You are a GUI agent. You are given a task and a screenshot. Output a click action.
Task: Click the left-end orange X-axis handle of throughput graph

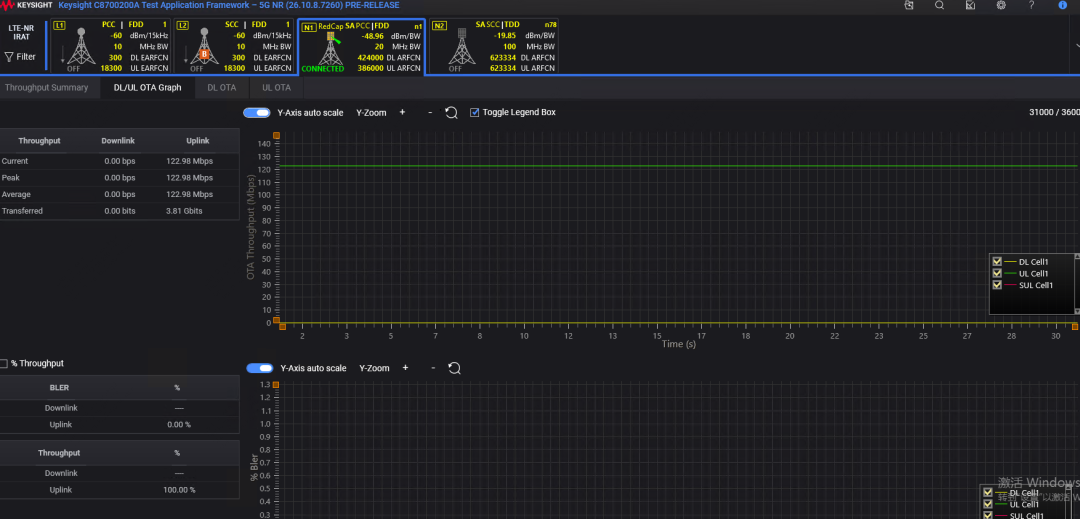282,327
